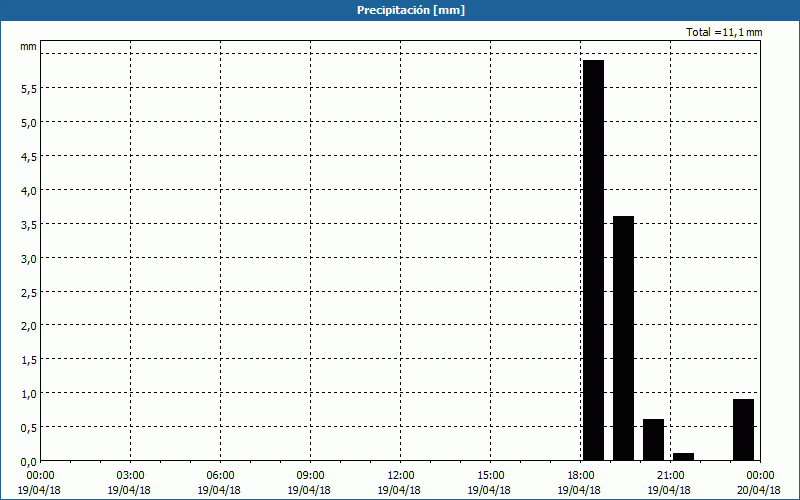
Task: Click the 0,5 y-axis label
Action: tap(29, 428)
